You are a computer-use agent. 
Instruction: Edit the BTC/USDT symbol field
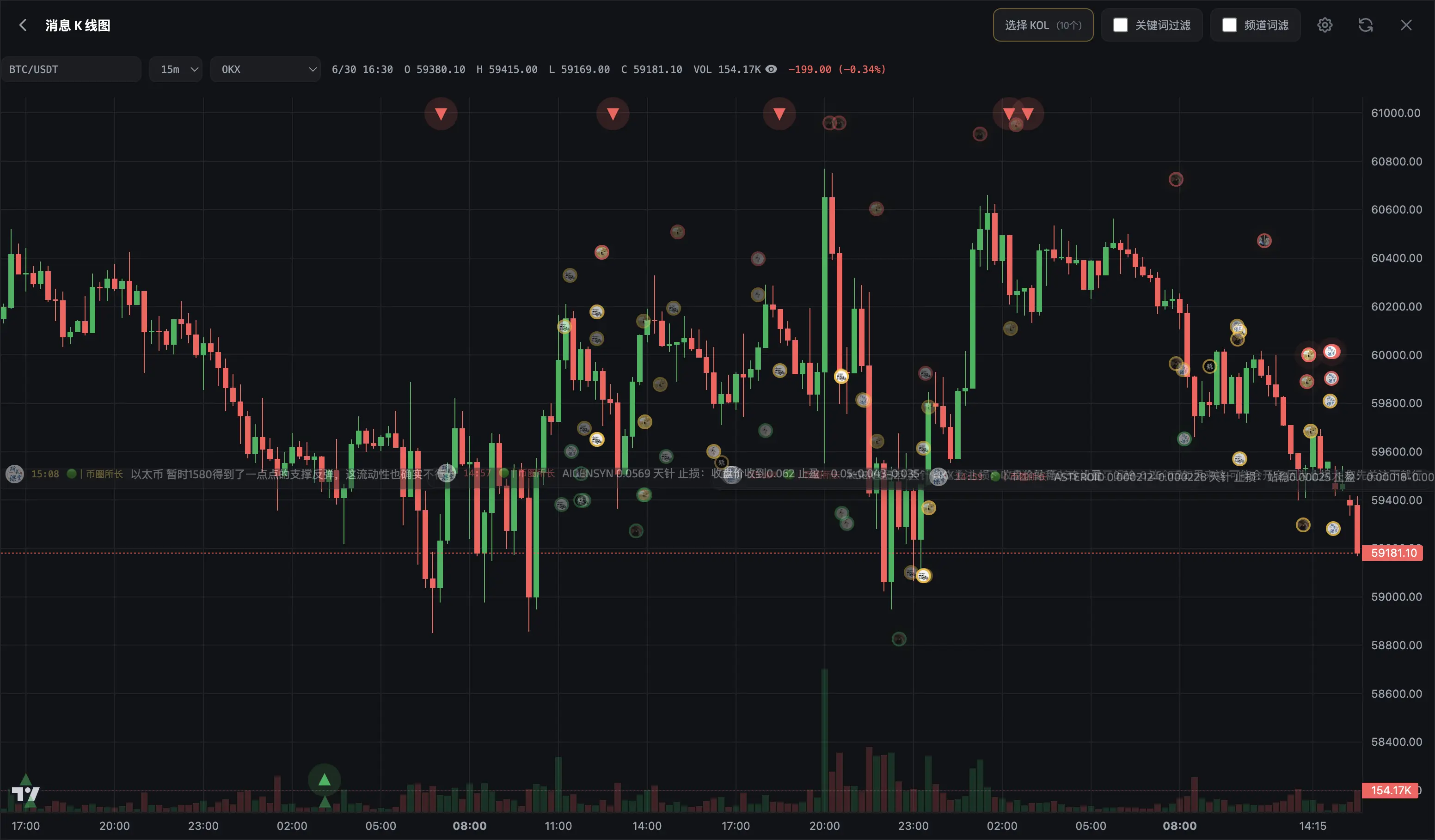point(71,69)
